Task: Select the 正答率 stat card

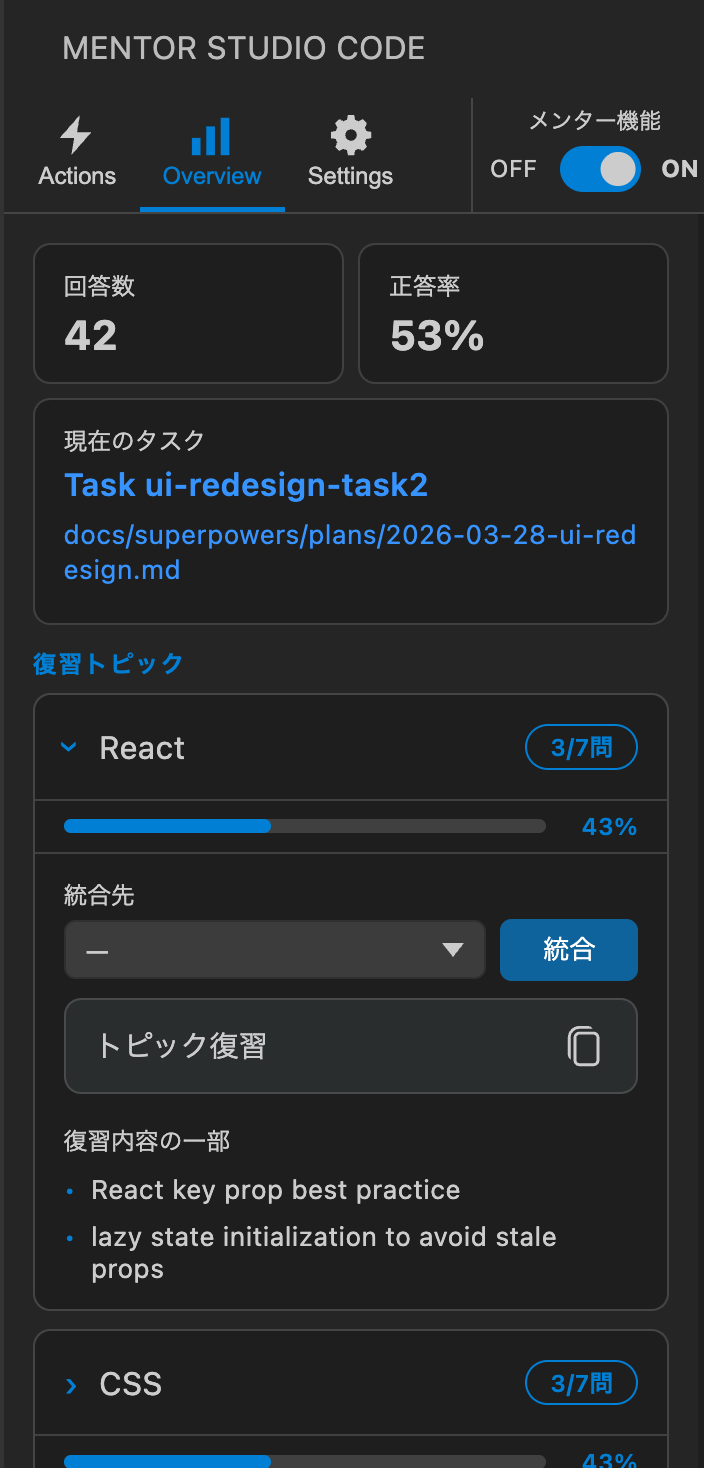Action: pos(513,313)
